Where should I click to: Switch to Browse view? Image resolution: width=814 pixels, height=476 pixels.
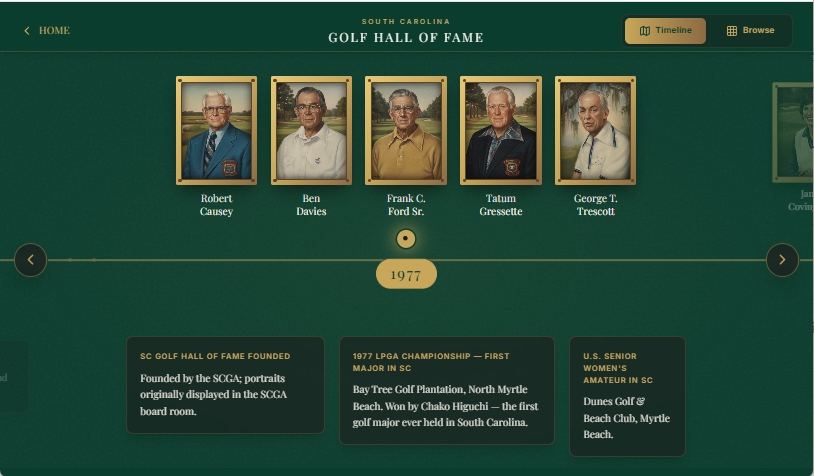(750, 31)
